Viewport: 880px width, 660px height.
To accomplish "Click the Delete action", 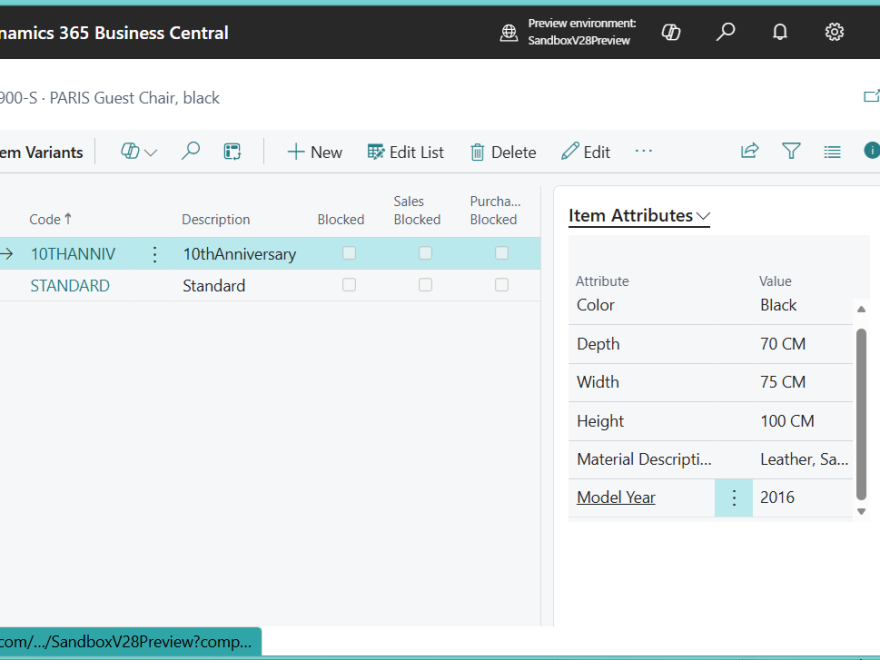I will (503, 152).
